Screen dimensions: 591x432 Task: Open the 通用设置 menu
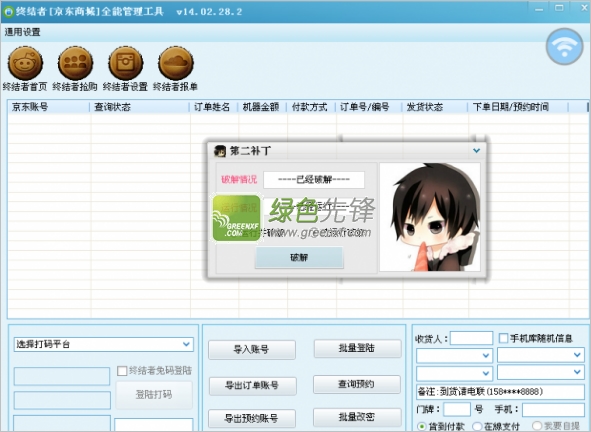pyautogui.click(x=22, y=32)
